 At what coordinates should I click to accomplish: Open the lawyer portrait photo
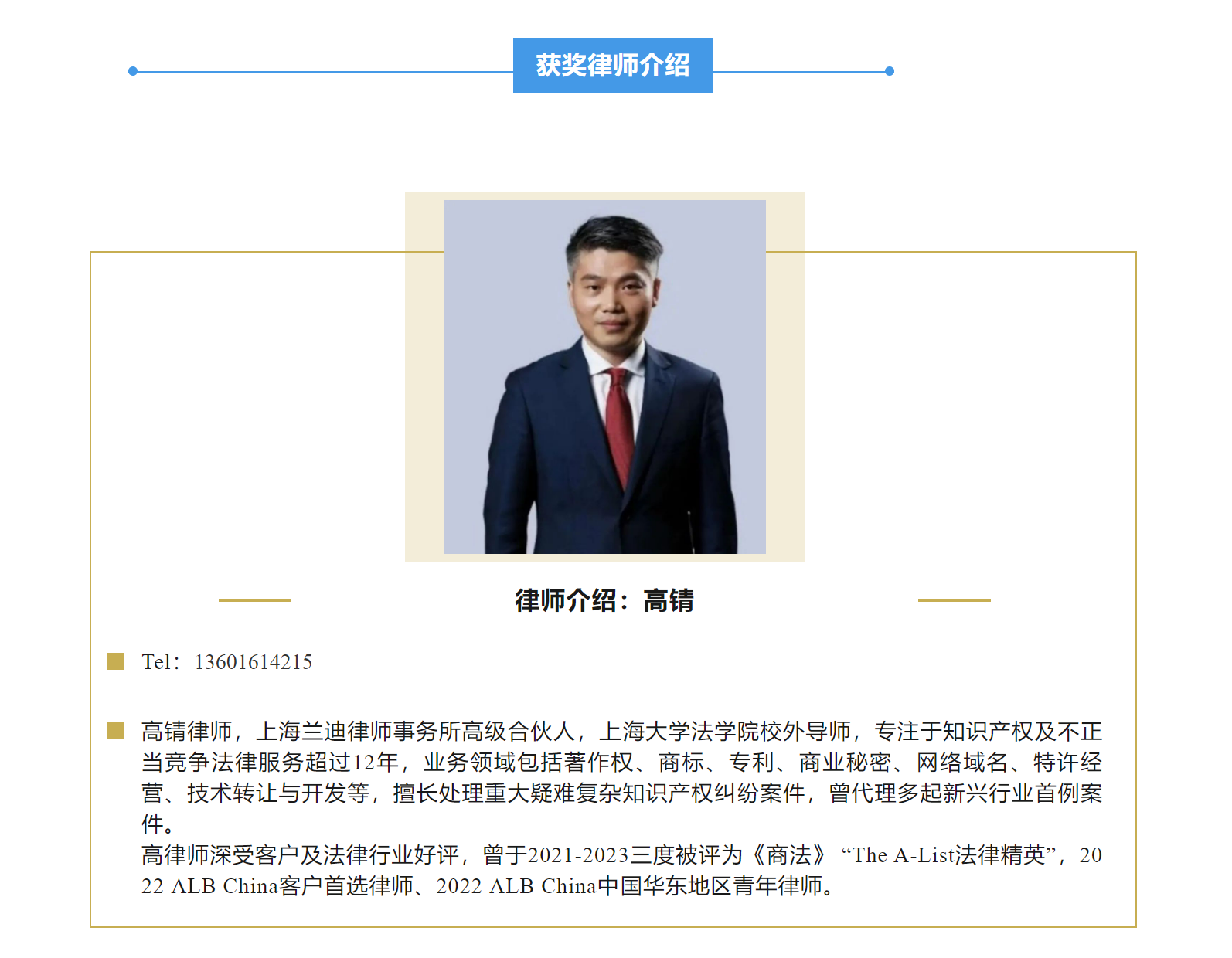click(604, 377)
